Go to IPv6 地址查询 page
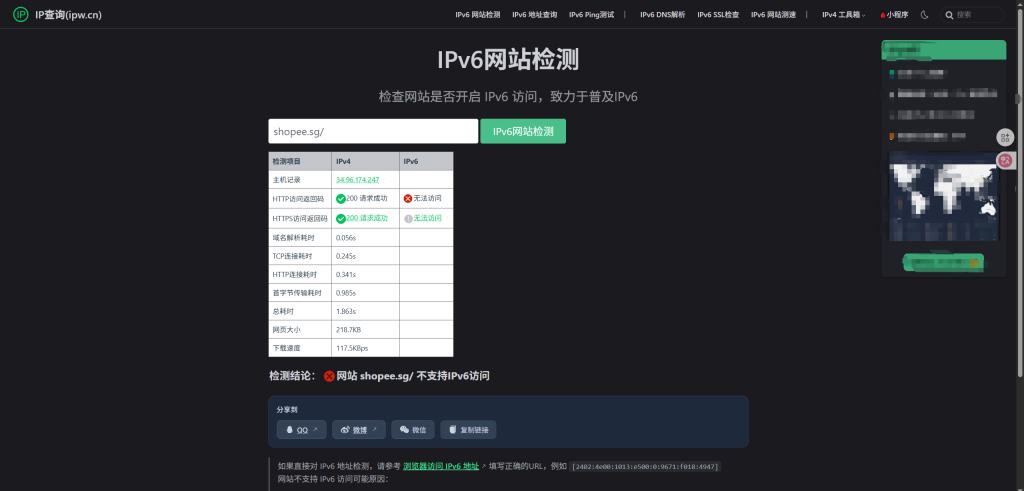The image size is (1024, 491). click(x=534, y=15)
